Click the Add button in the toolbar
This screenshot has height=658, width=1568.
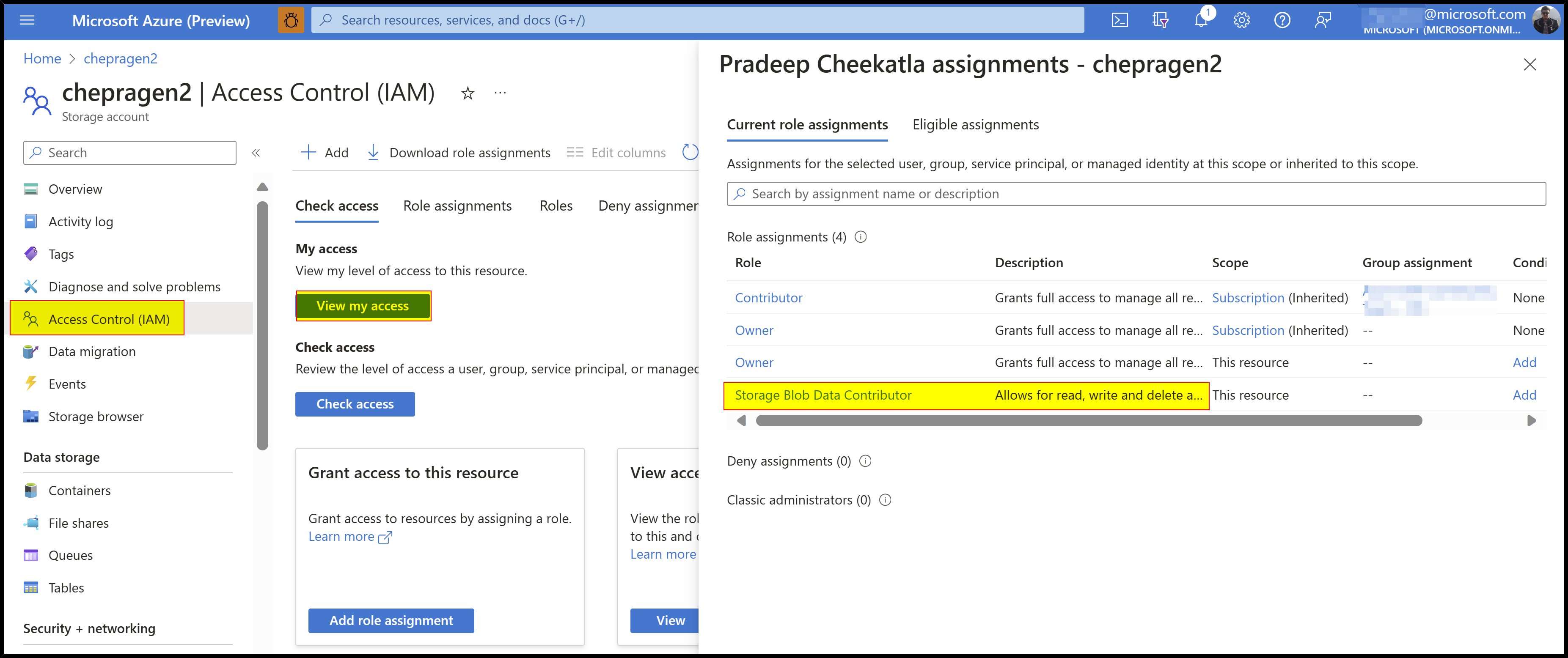[325, 153]
